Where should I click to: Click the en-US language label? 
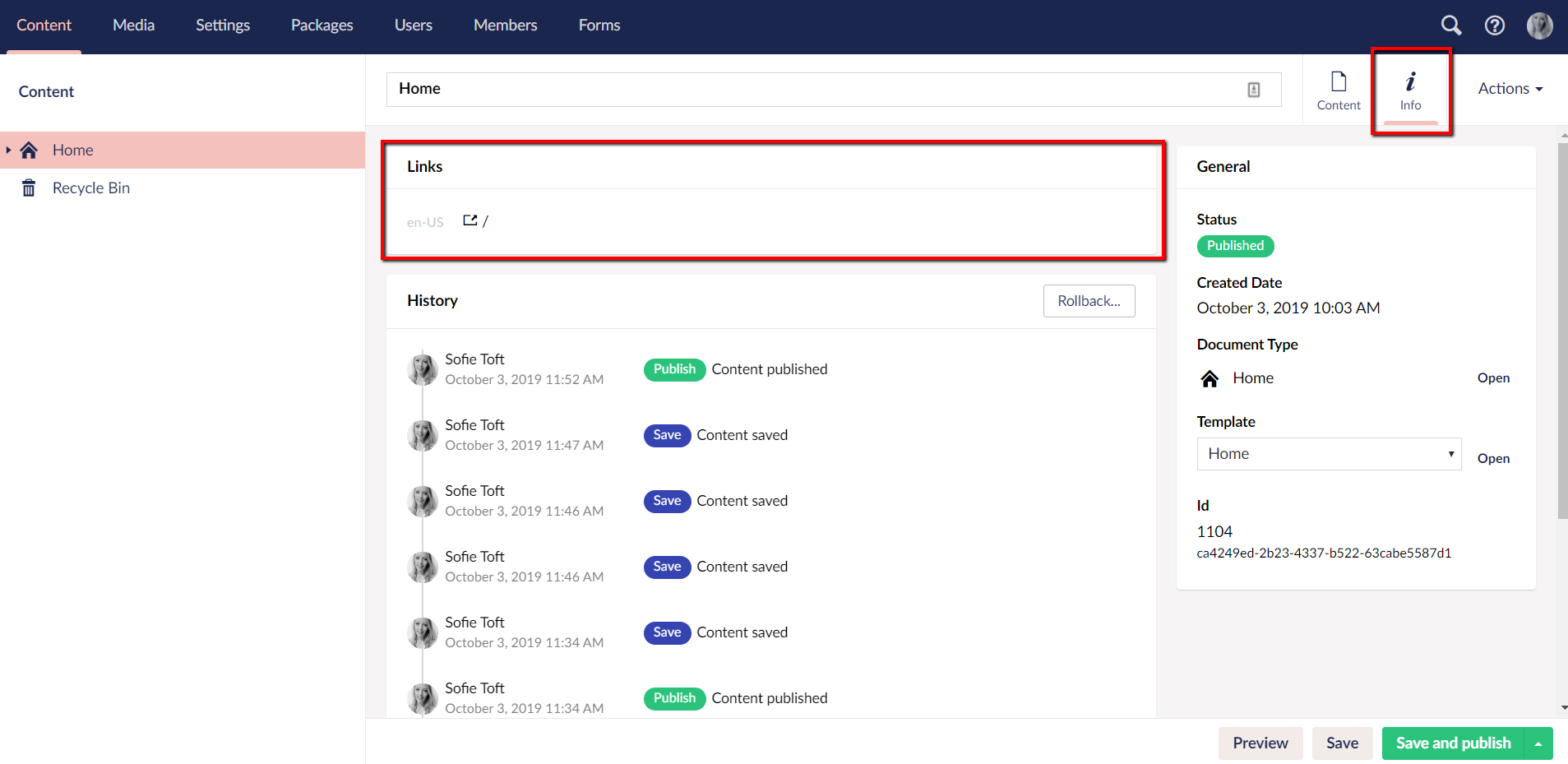[425, 222]
